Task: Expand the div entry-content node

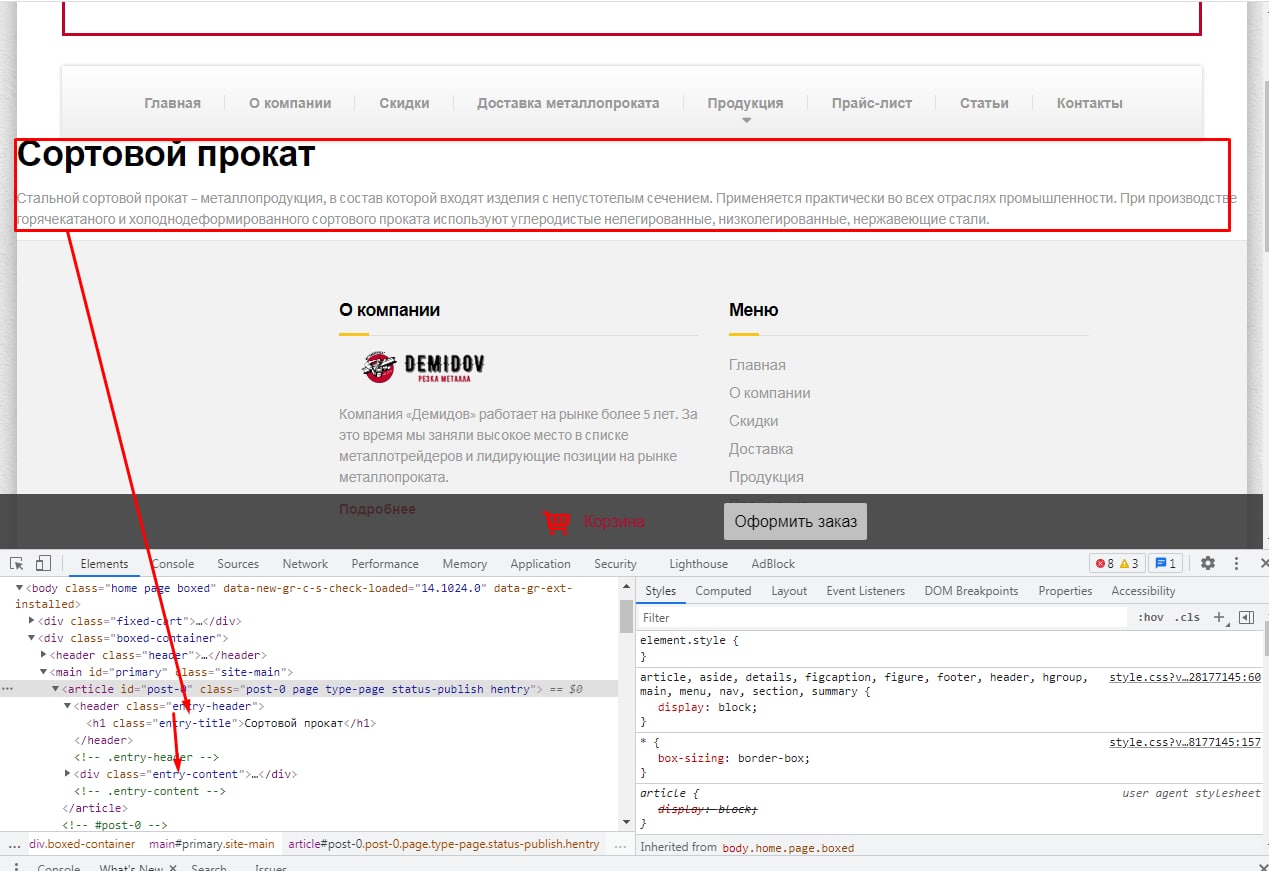Action: point(68,774)
